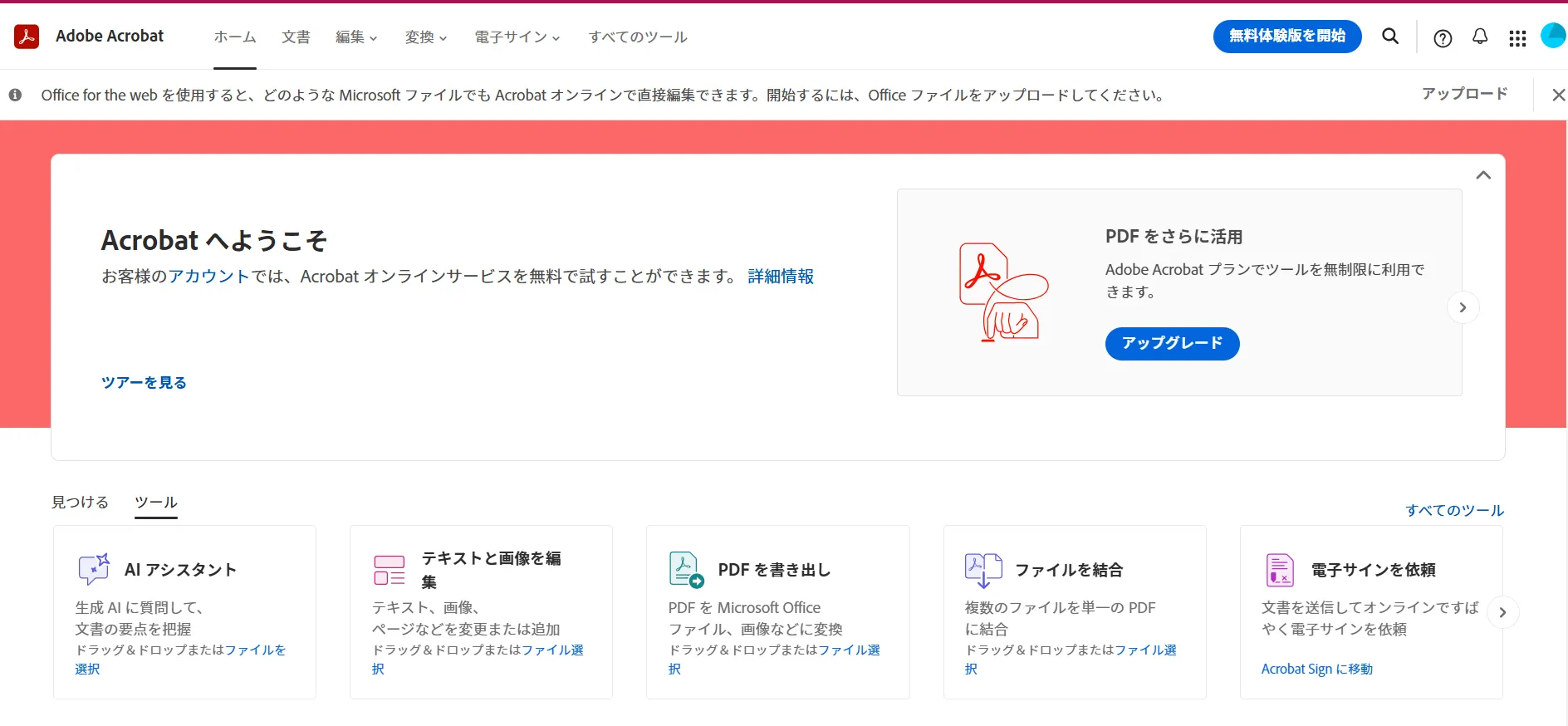Click the テキストと画像を編集 card icon
Viewport: 1568px width, 726px height.
click(389, 570)
